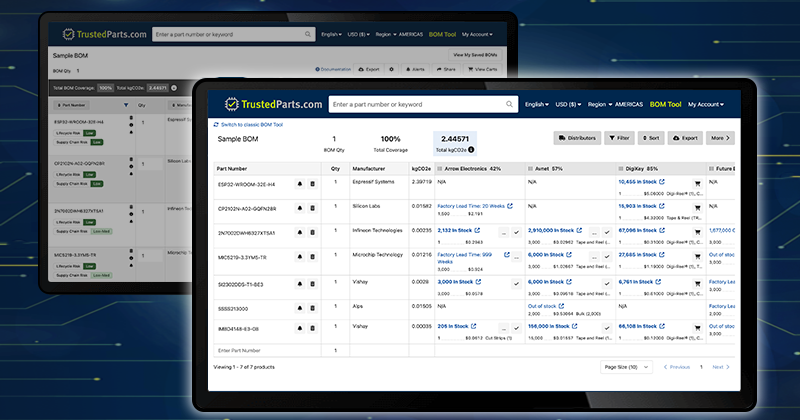Click alert bell for SSSS213000 row
800x420 pixels.
click(x=300, y=308)
